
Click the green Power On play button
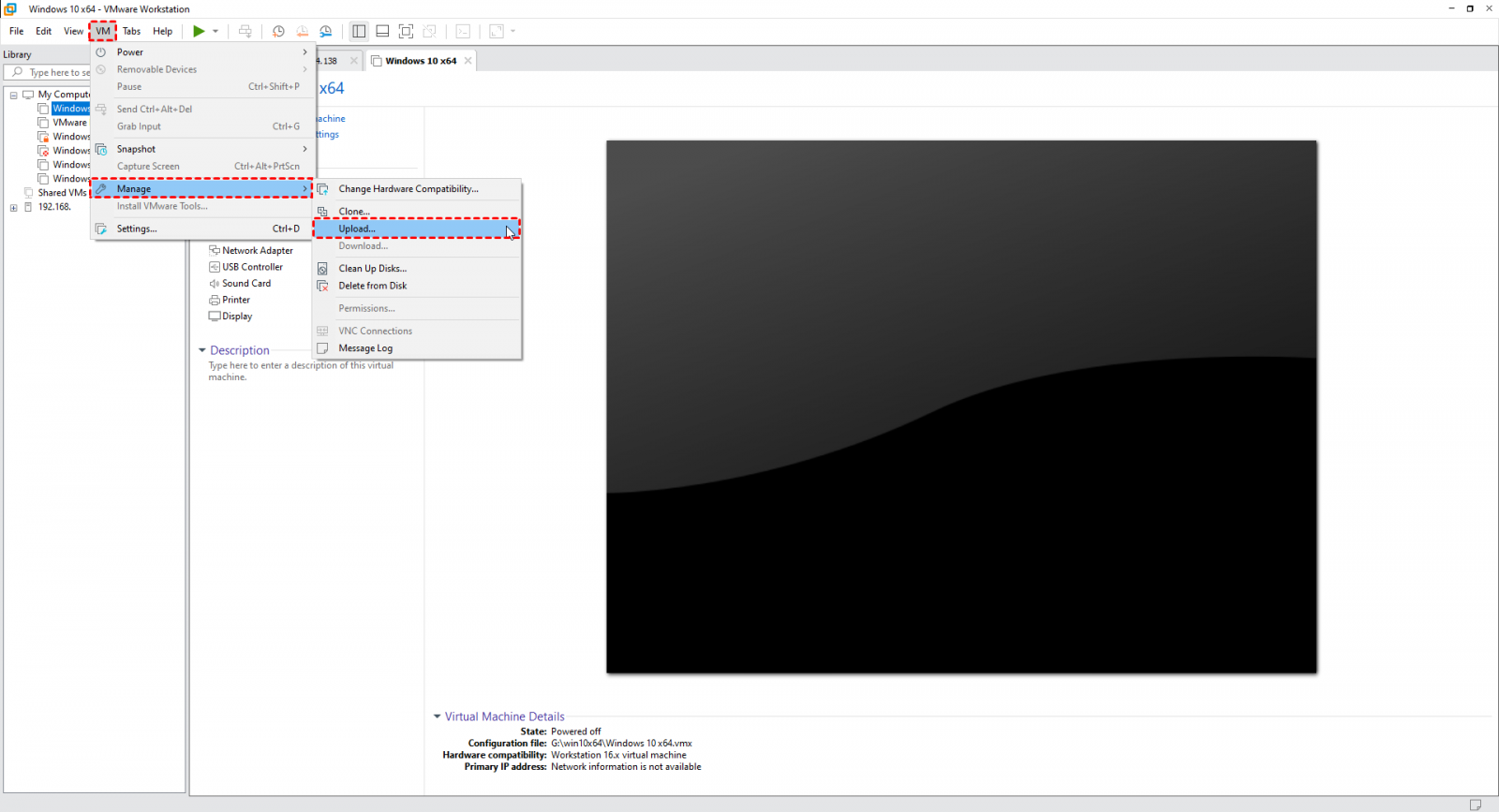[x=199, y=31]
